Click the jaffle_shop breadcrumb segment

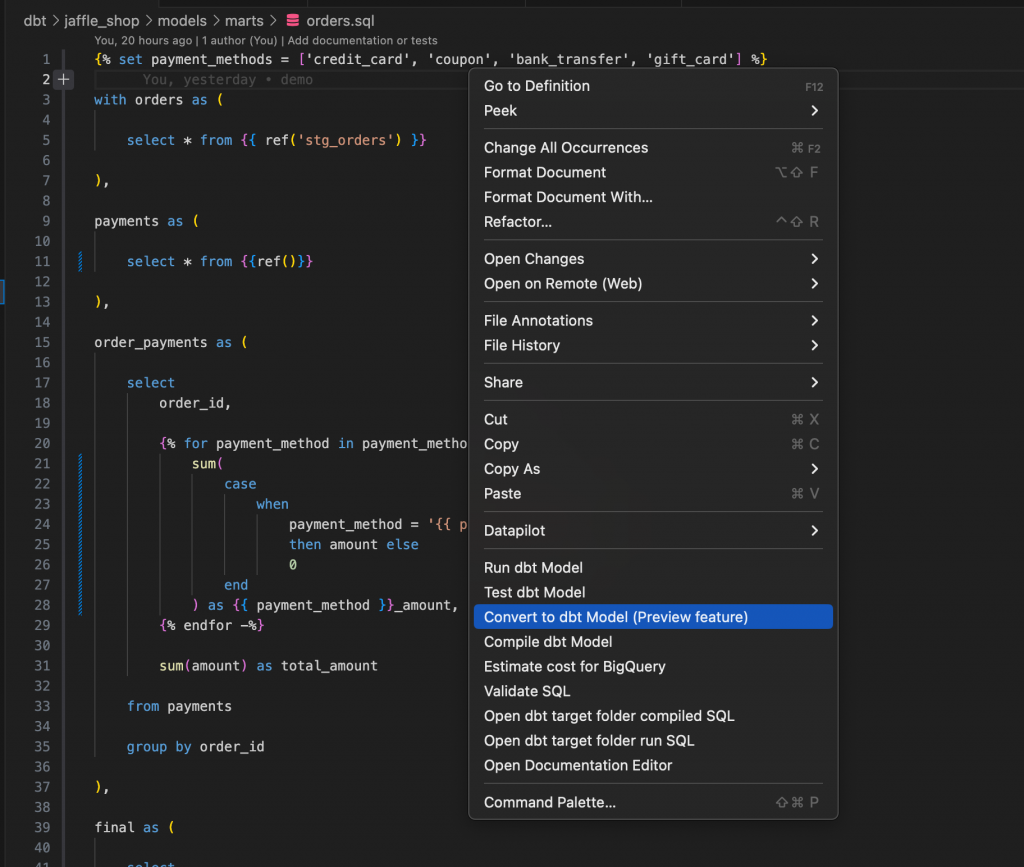click(102, 21)
